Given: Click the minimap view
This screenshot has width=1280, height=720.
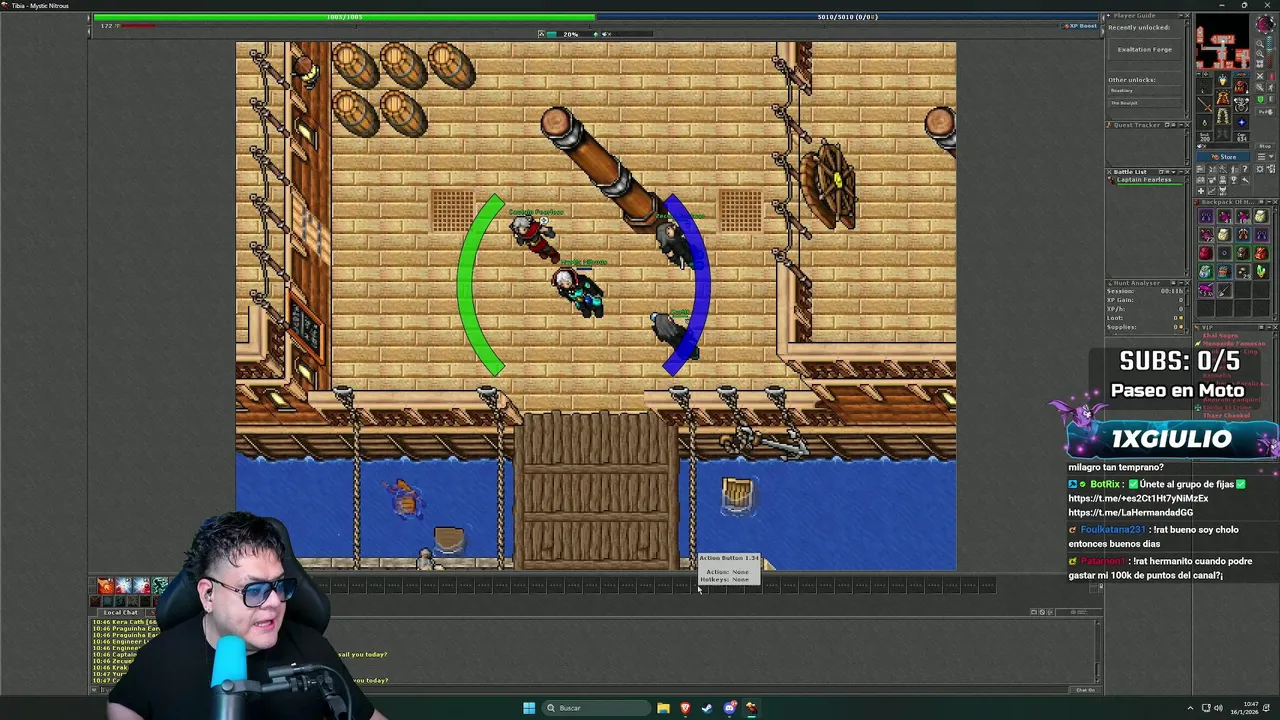Looking at the screenshot, I should coord(1223,42).
